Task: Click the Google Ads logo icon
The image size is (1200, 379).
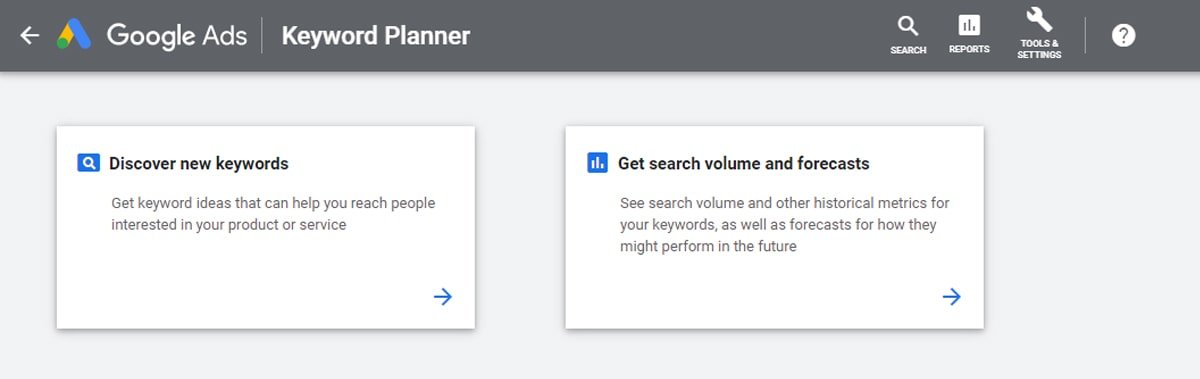Action: pos(74,35)
